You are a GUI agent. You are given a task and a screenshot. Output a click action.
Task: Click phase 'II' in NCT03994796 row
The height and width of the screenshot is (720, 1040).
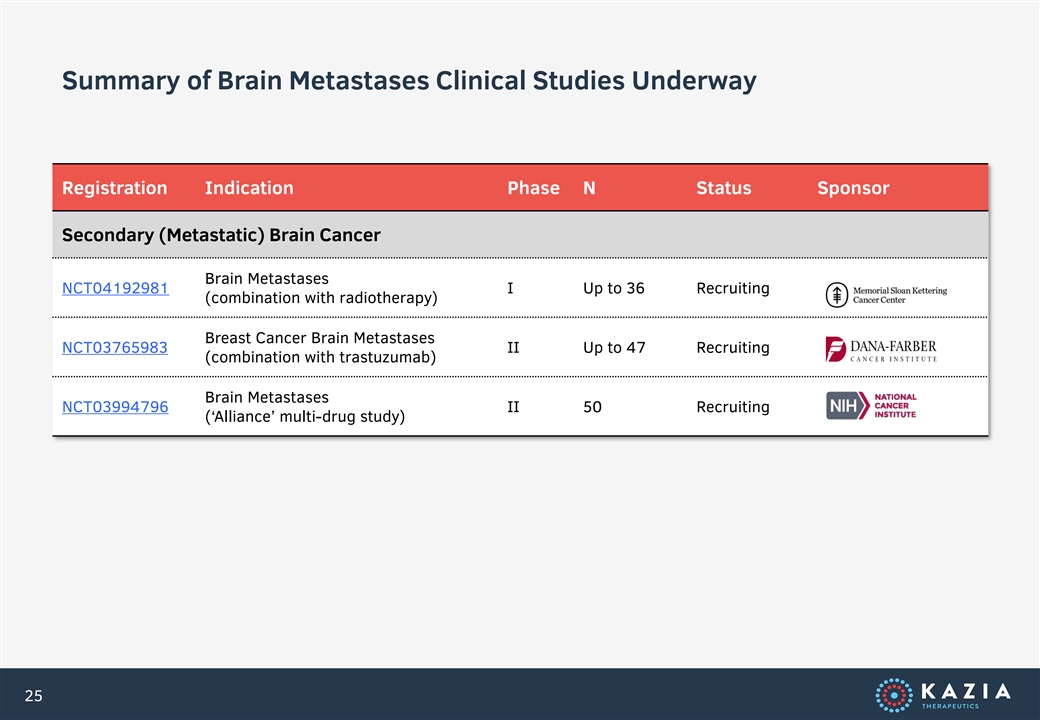click(513, 407)
